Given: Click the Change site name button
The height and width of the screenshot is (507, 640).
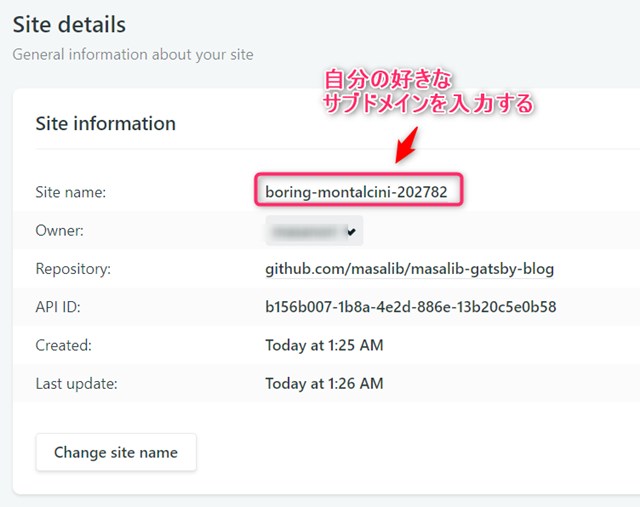Looking at the screenshot, I should tap(116, 452).
